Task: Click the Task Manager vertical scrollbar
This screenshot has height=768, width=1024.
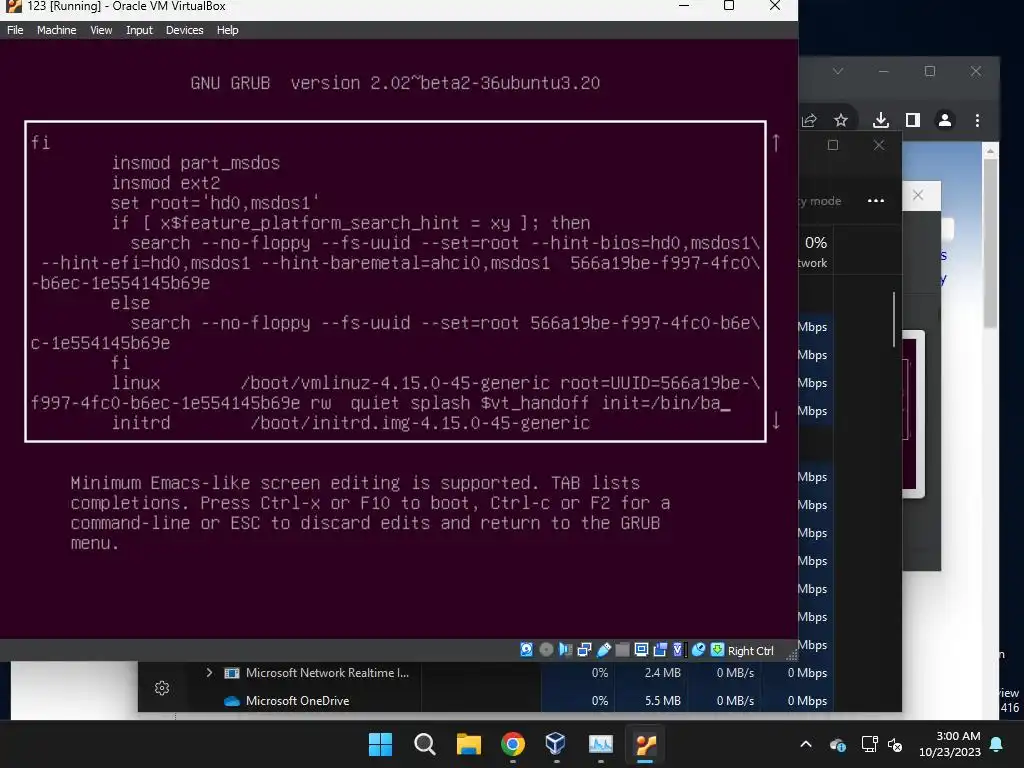Action: [894, 319]
